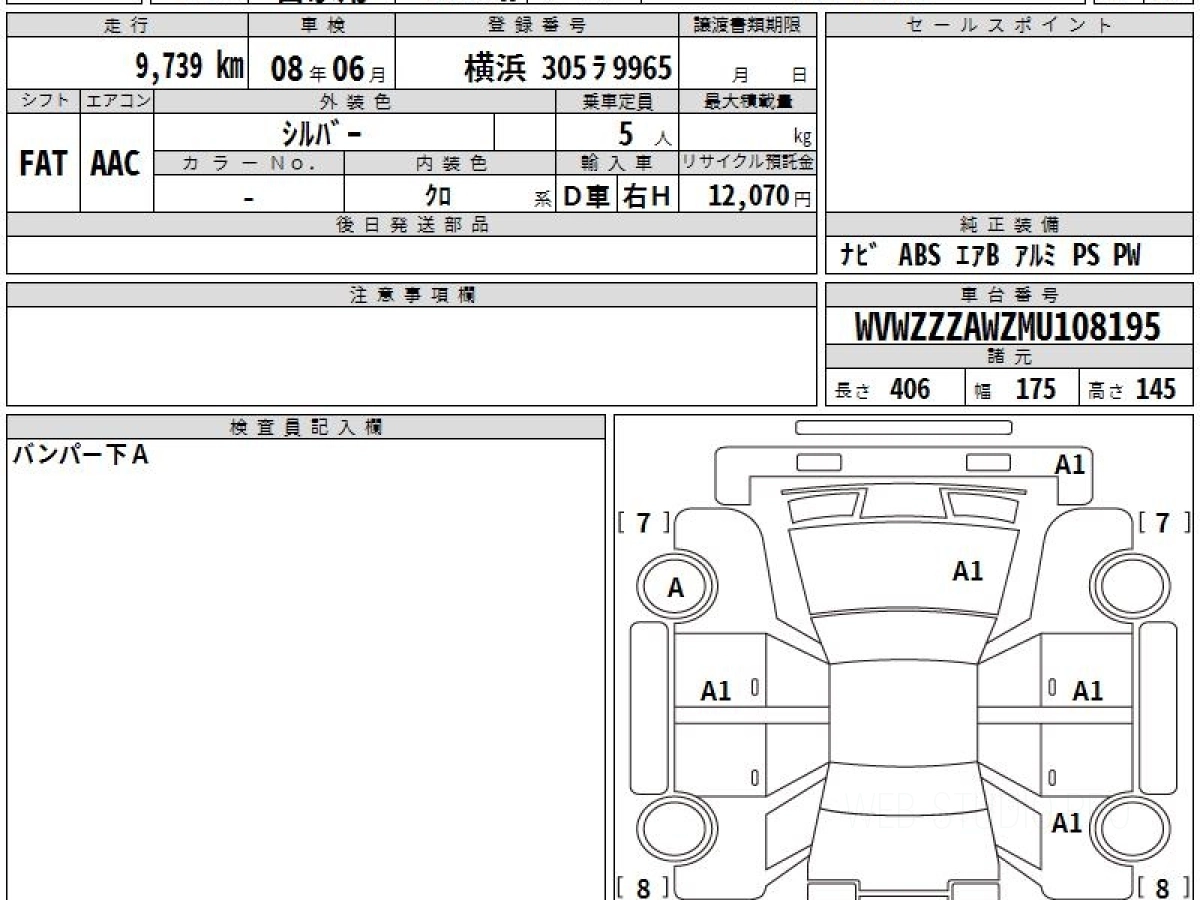Select chassis number WVWZZZAWZMU108195

coord(1008,326)
